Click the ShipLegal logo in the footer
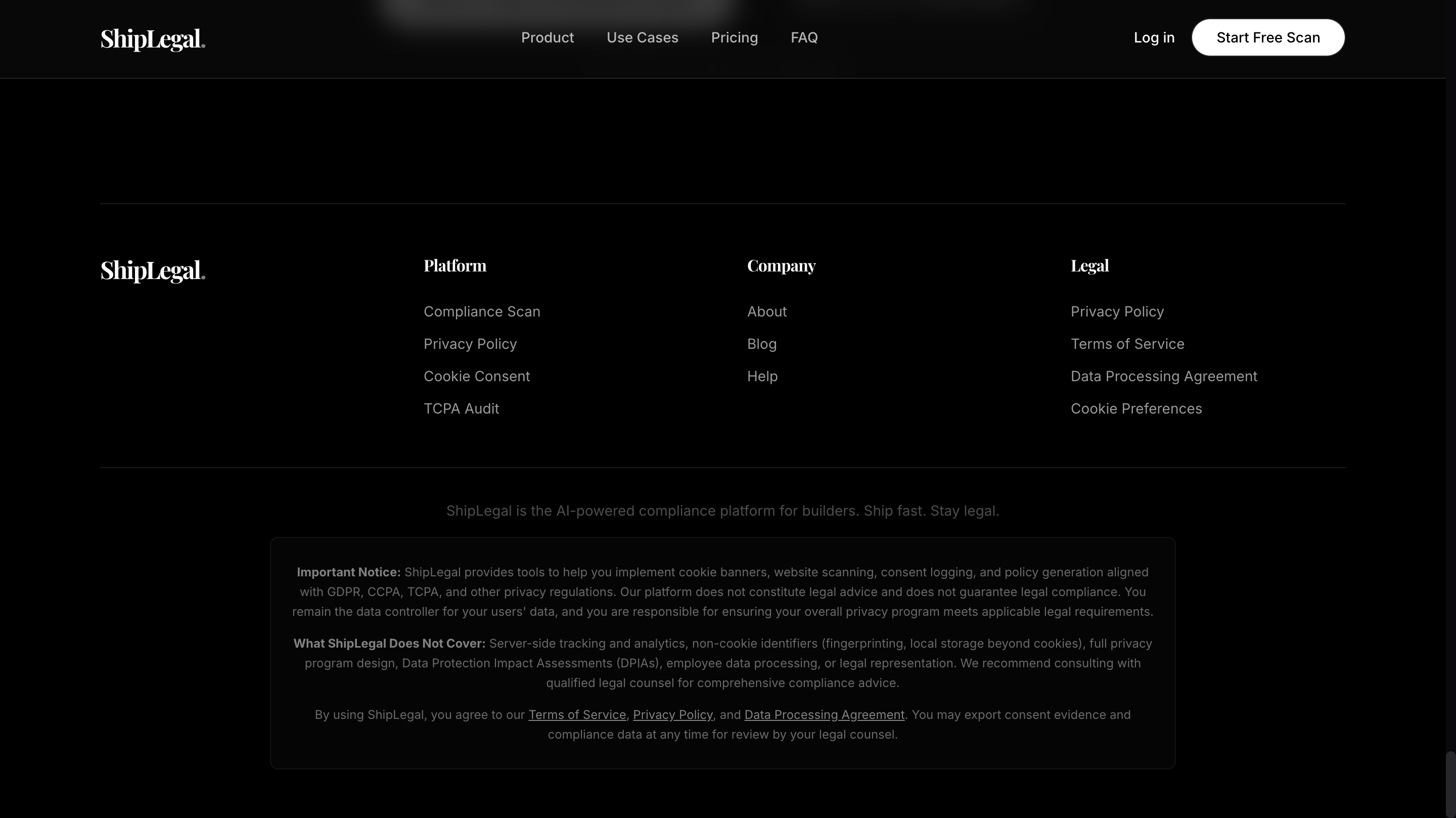Image resolution: width=1456 pixels, height=818 pixels. coord(153,270)
